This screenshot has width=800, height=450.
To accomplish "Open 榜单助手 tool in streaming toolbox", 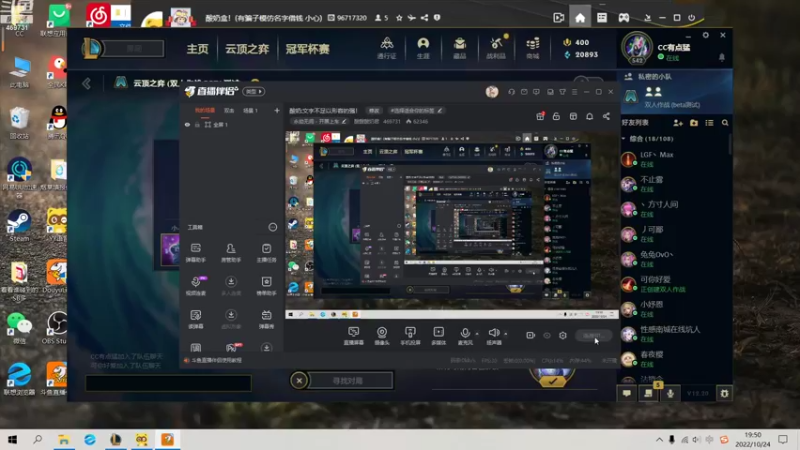I will [x=266, y=286].
